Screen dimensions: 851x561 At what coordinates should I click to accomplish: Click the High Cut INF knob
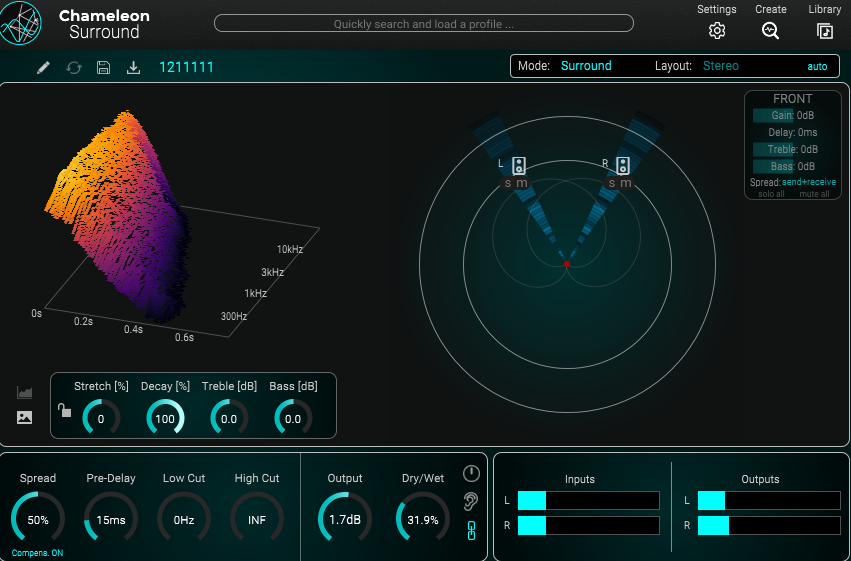coord(257,519)
